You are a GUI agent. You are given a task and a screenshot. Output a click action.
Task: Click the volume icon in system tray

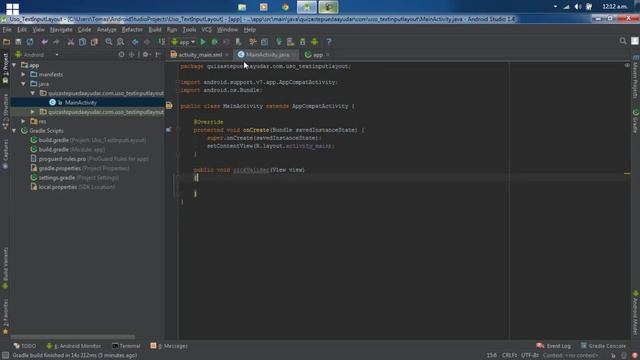coord(578,7)
